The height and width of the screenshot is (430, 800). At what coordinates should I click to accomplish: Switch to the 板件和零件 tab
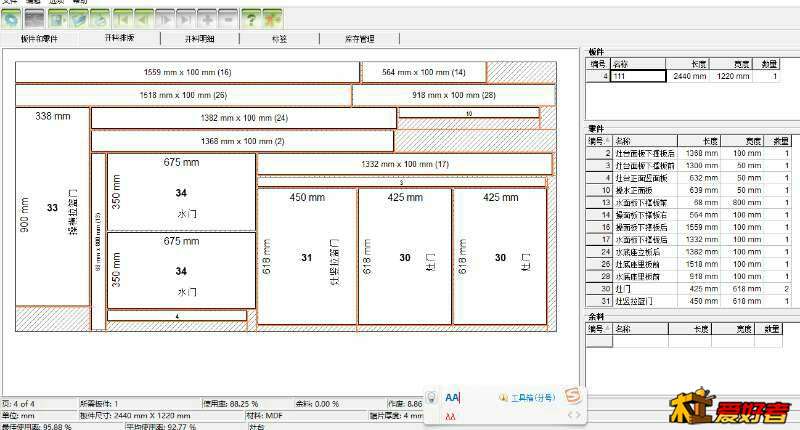(40, 39)
